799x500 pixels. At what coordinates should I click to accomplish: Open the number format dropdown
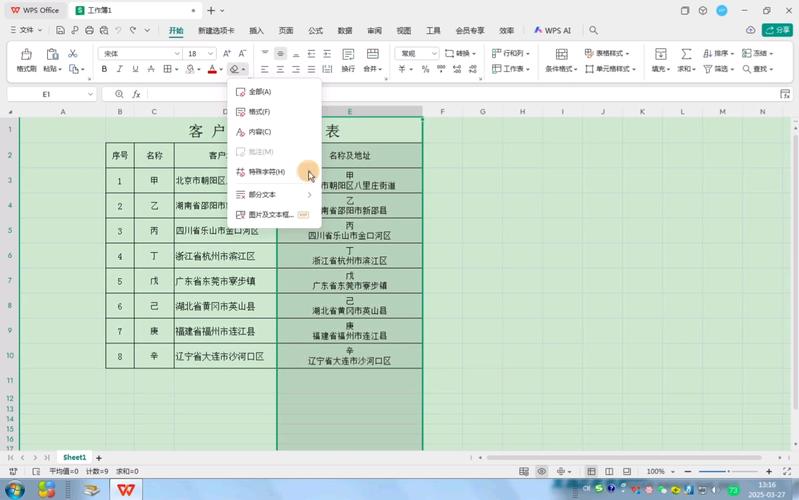[x=434, y=54]
